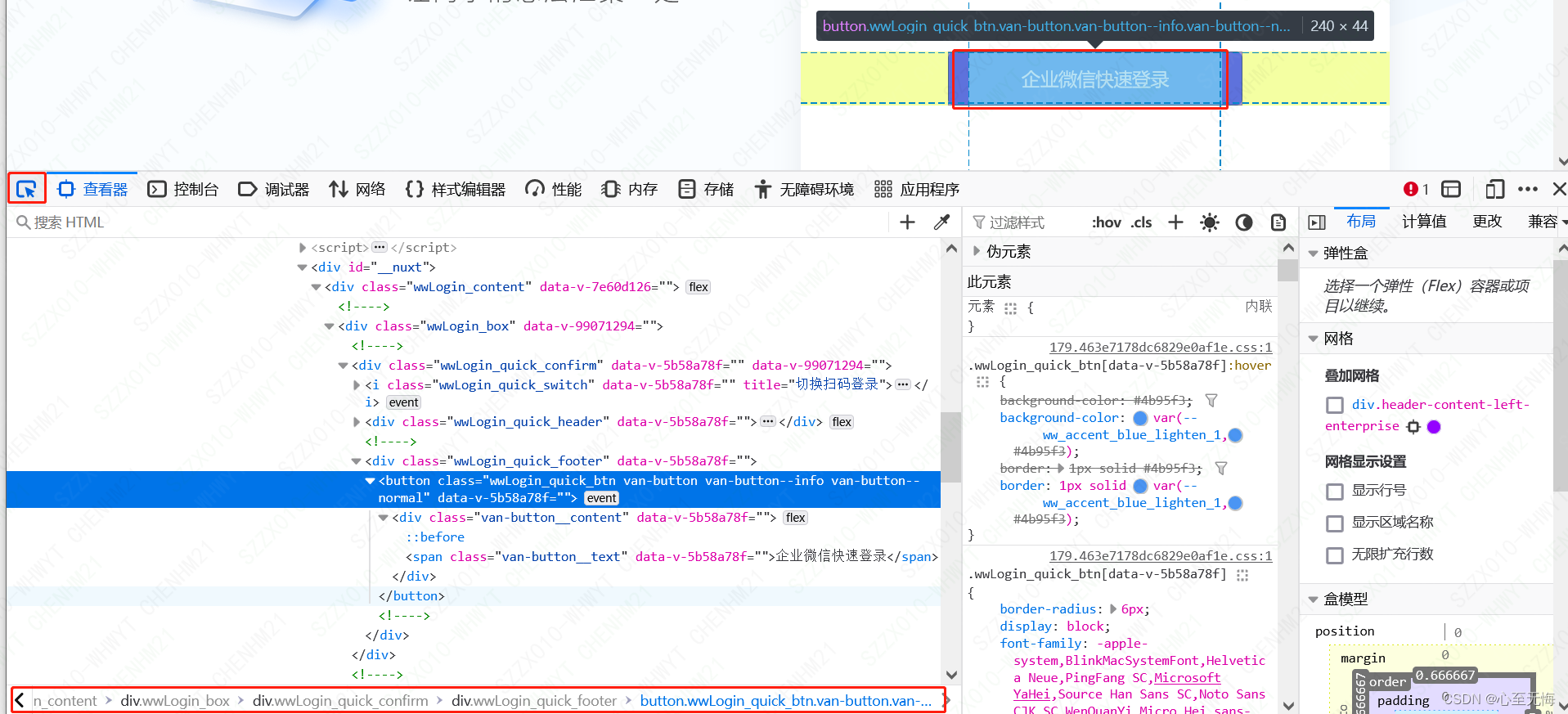Click the purple grid overlay color swatch
This screenshot has height=714, width=1568.
pos(1434,426)
